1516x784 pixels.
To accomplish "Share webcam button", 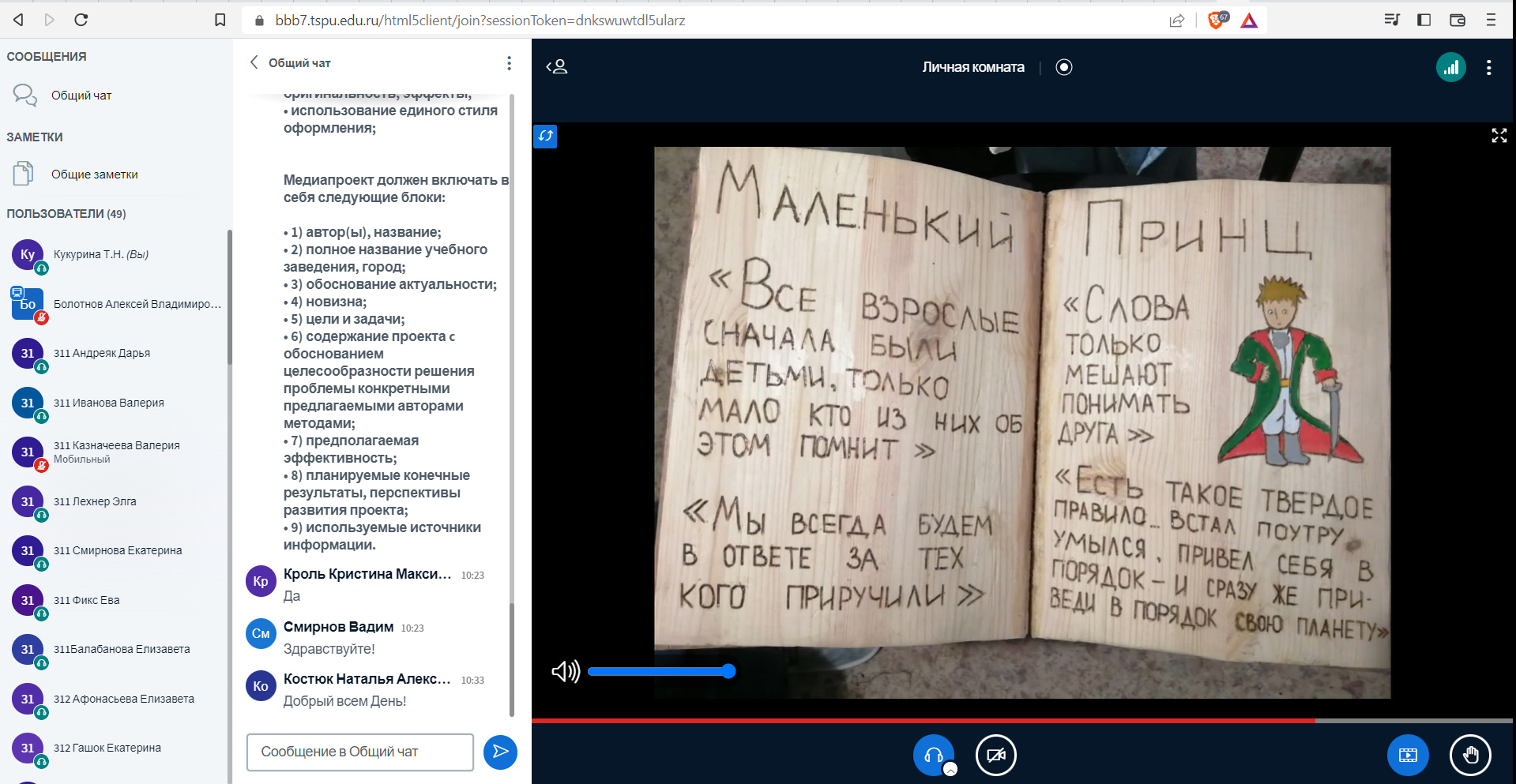I will pos(995,755).
